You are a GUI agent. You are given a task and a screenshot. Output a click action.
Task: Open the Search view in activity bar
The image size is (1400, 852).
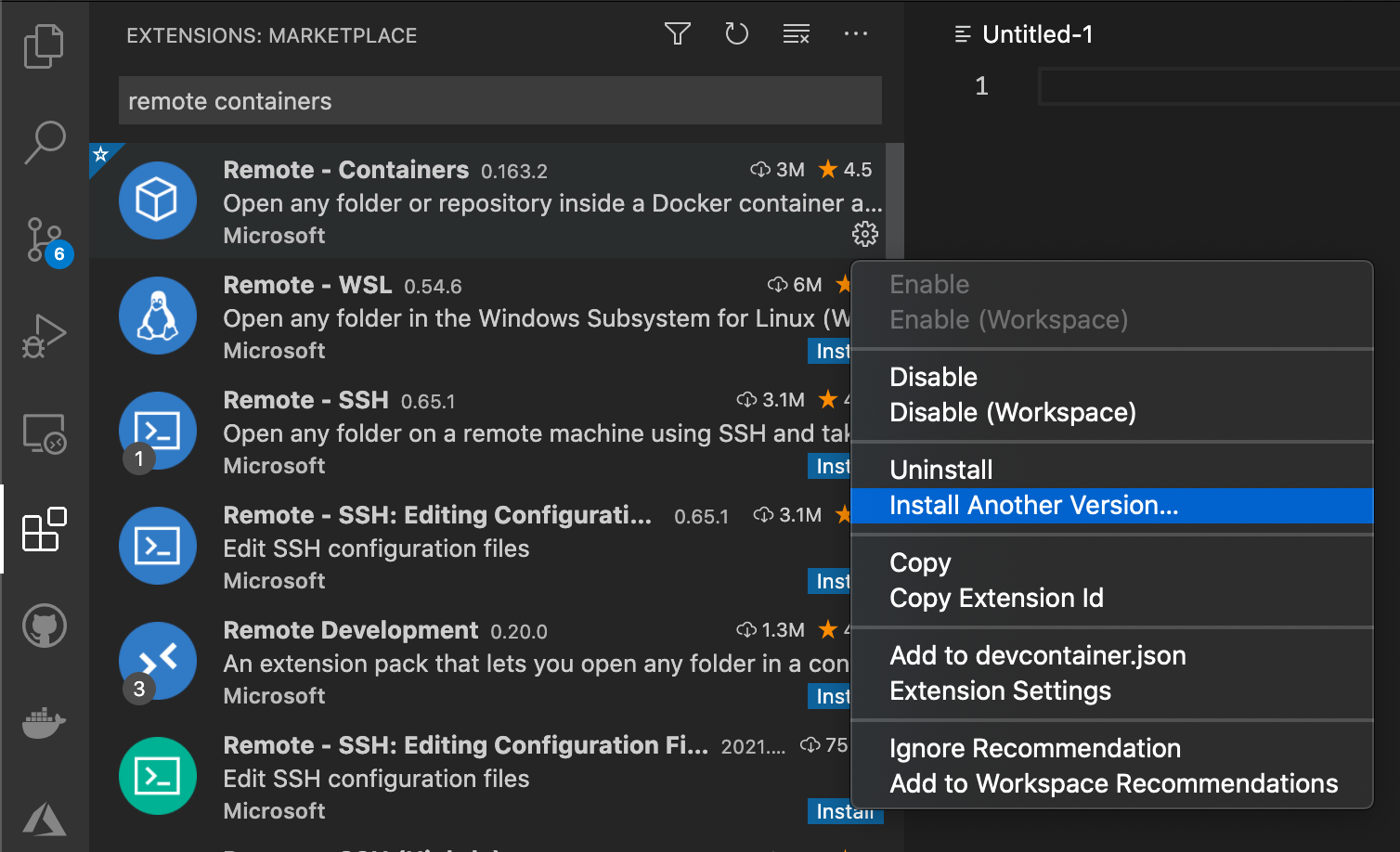(44, 143)
